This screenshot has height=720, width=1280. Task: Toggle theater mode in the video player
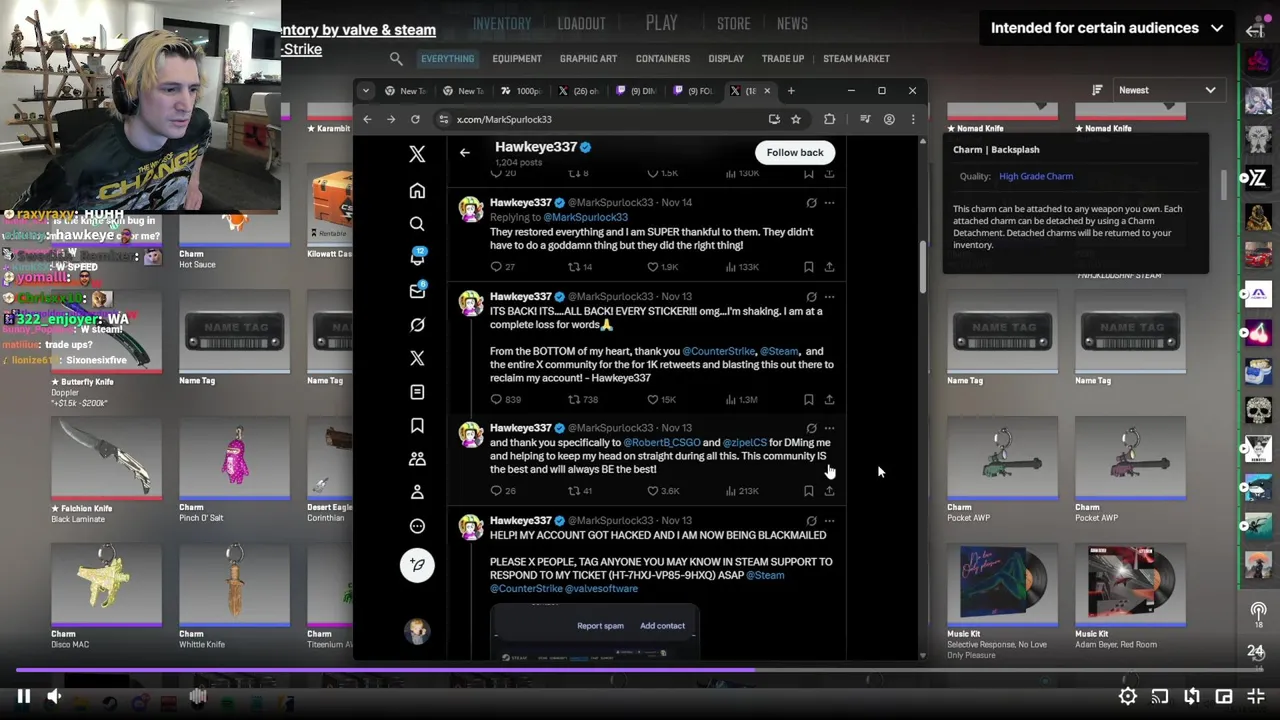coord(1224,697)
